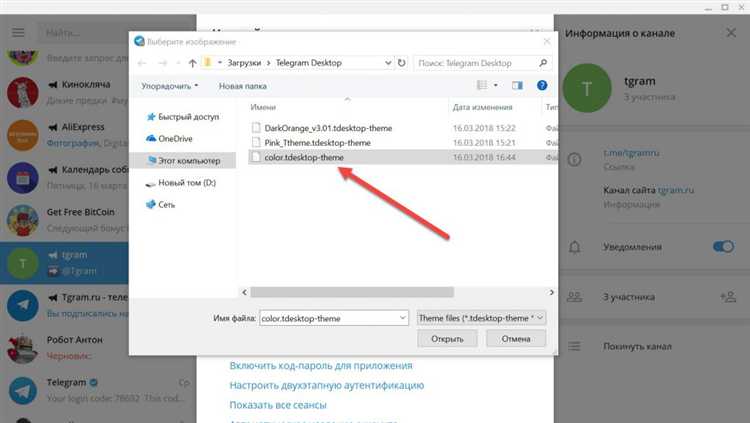Click notifications bell icon
This screenshot has height=423, width=750.
(574, 247)
